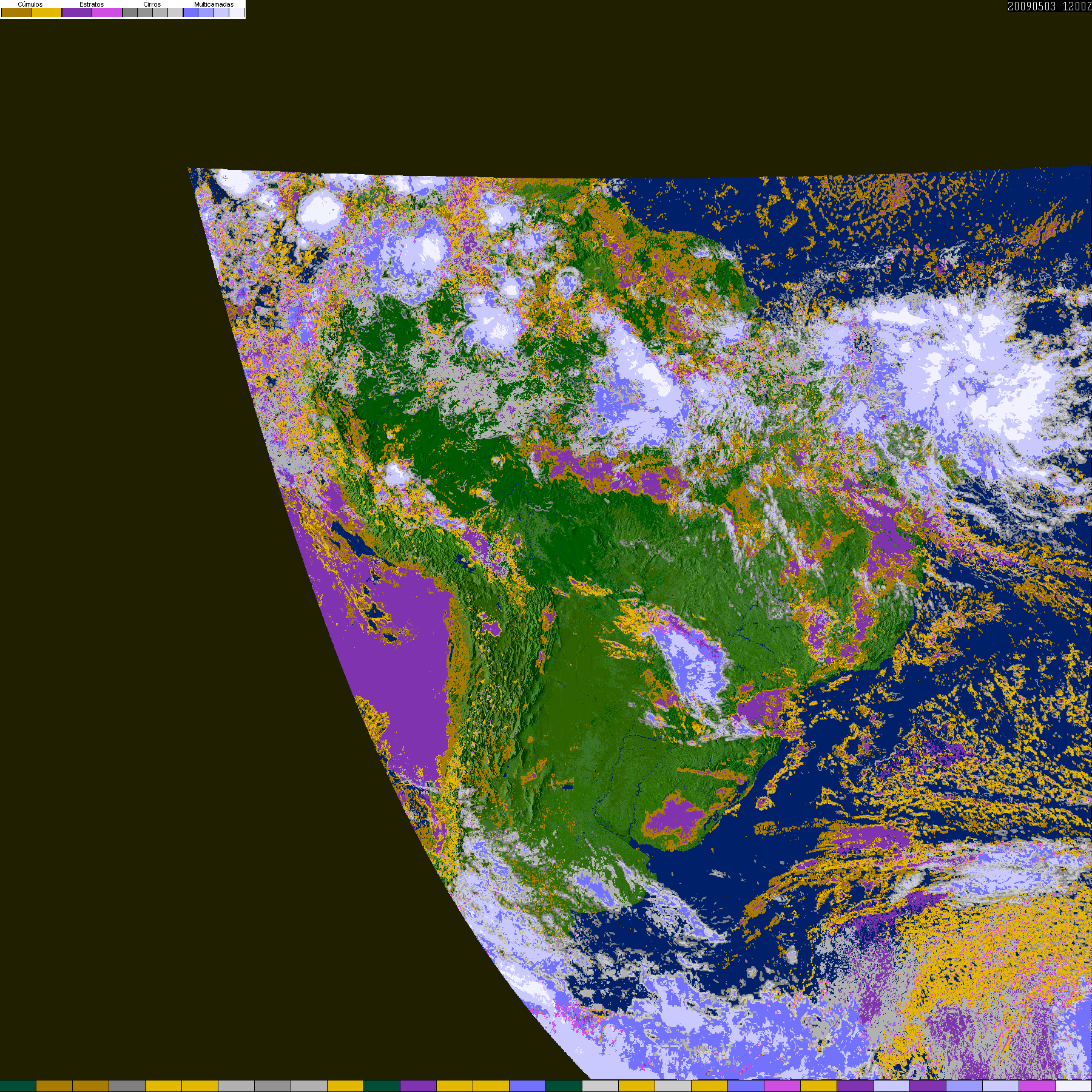Select the second-darkest blue Multicamadas swatch
Screen dimensions: 1092x1092
[x=206, y=12]
